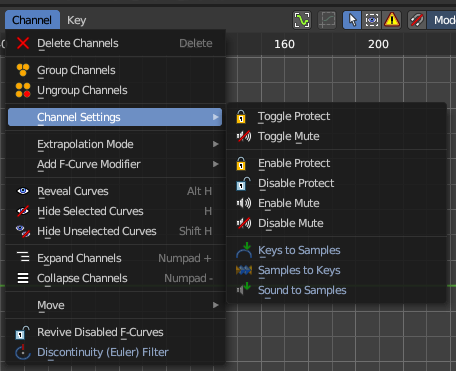Click the eye icon beside Reveal Curves
This screenshot has height=371, width=456.
pos(23,191)
